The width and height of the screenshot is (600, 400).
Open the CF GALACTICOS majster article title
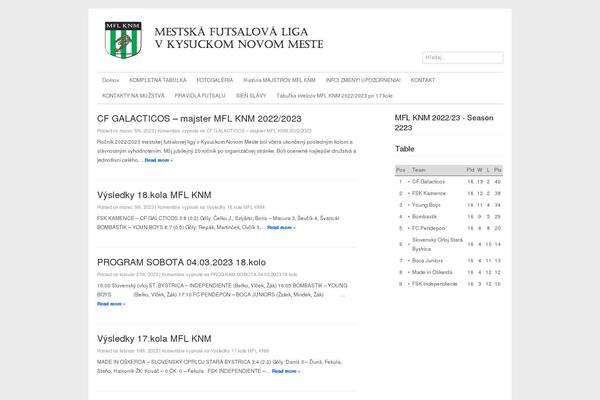tap(199, 119)
